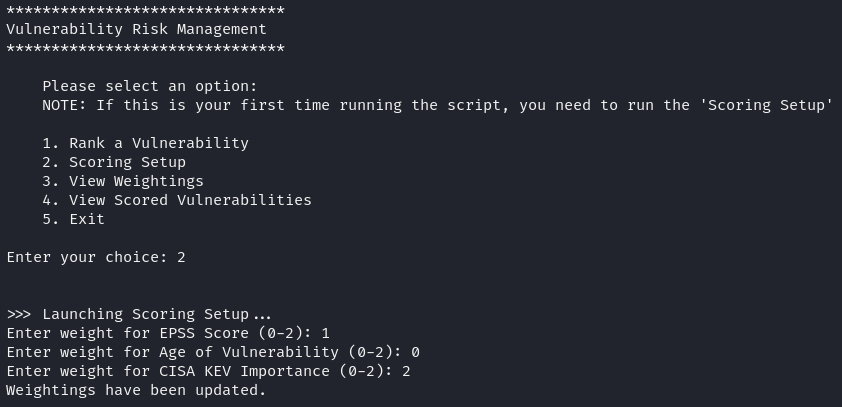Click the entered choice value '2'
The width and height of the screenshot is (842, 407).
pos(181,257)
